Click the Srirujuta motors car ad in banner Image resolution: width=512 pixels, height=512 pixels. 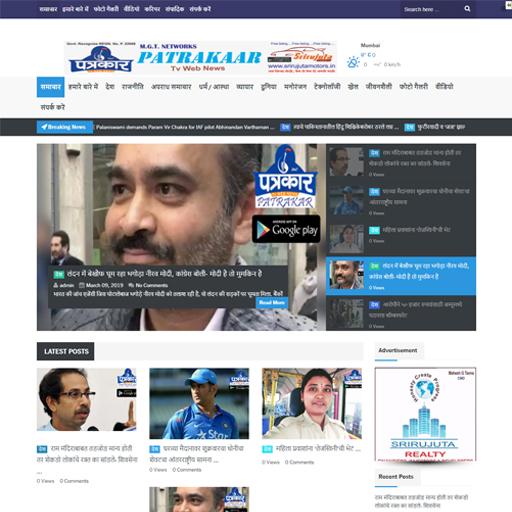(x=302, y=58)
